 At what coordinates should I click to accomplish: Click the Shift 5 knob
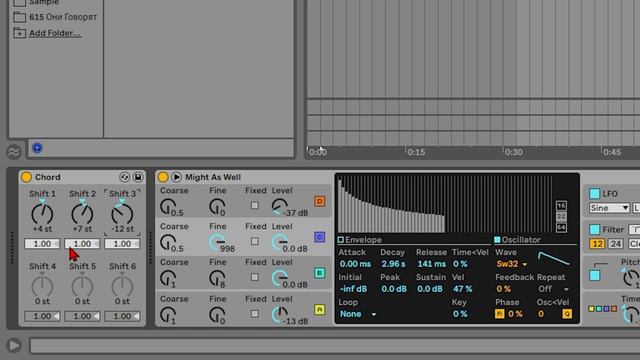82,286
